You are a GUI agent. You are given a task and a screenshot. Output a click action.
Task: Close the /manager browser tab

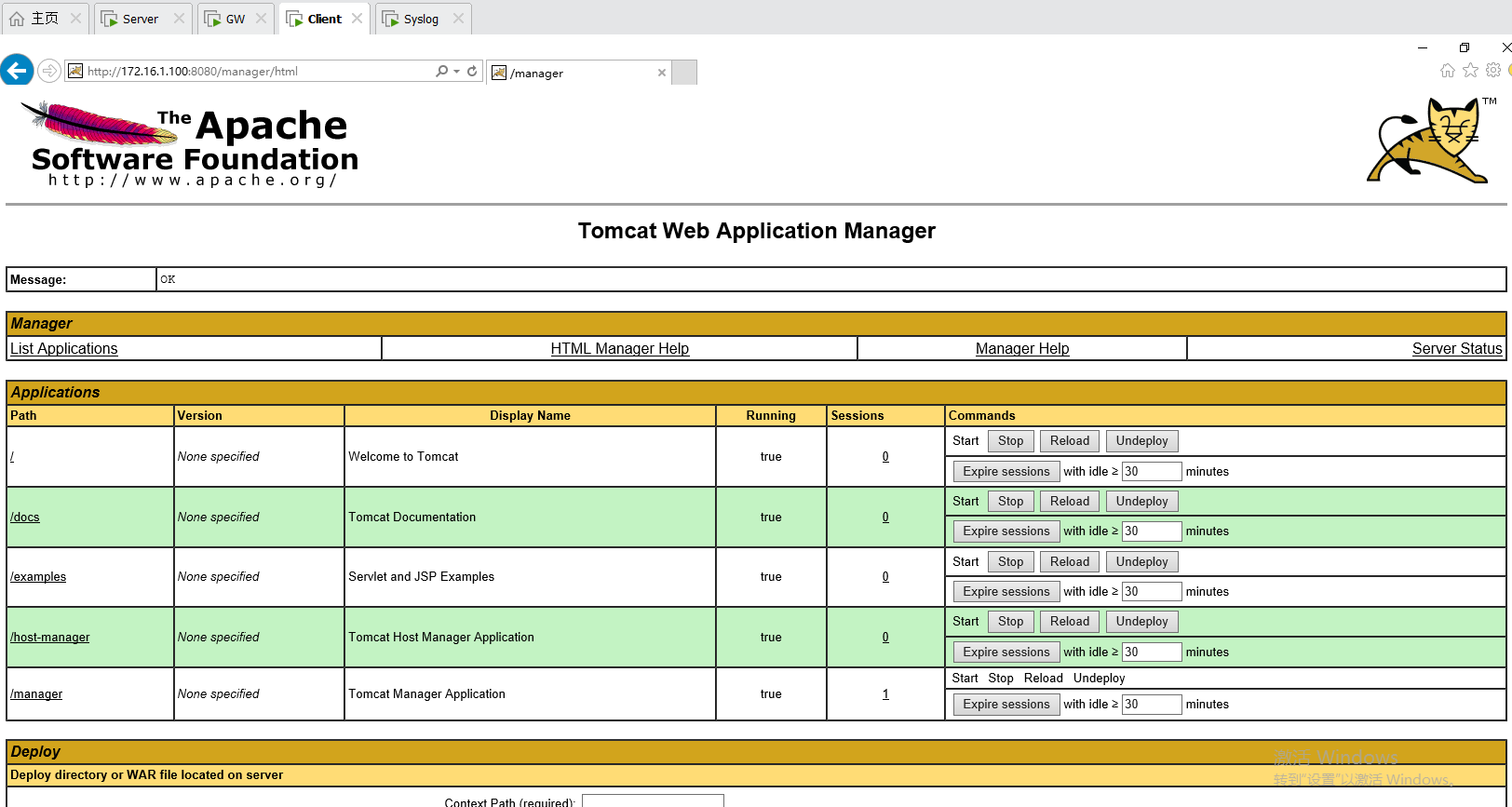(662, 73)
